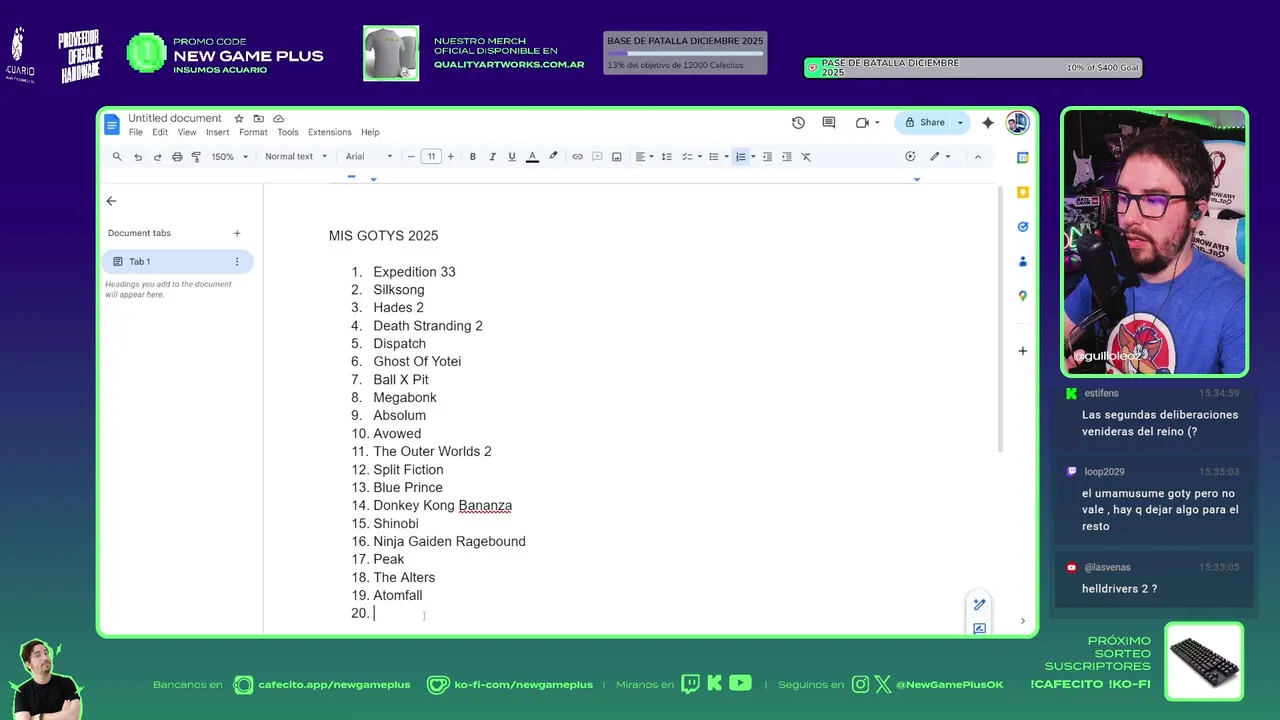
Task: Open editing mode pencil dropdown
Action: [940, 156]
